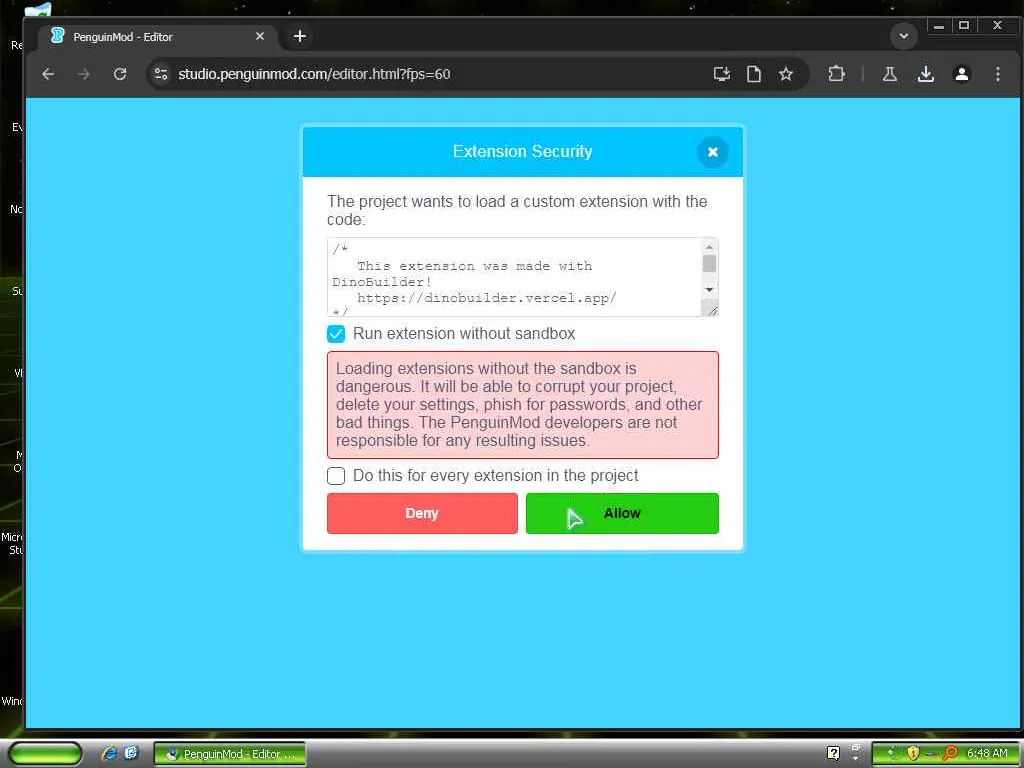Click the green Allow button
Image resolution: width=1024 pixels, height=768 pixels.
click(622, 513)
